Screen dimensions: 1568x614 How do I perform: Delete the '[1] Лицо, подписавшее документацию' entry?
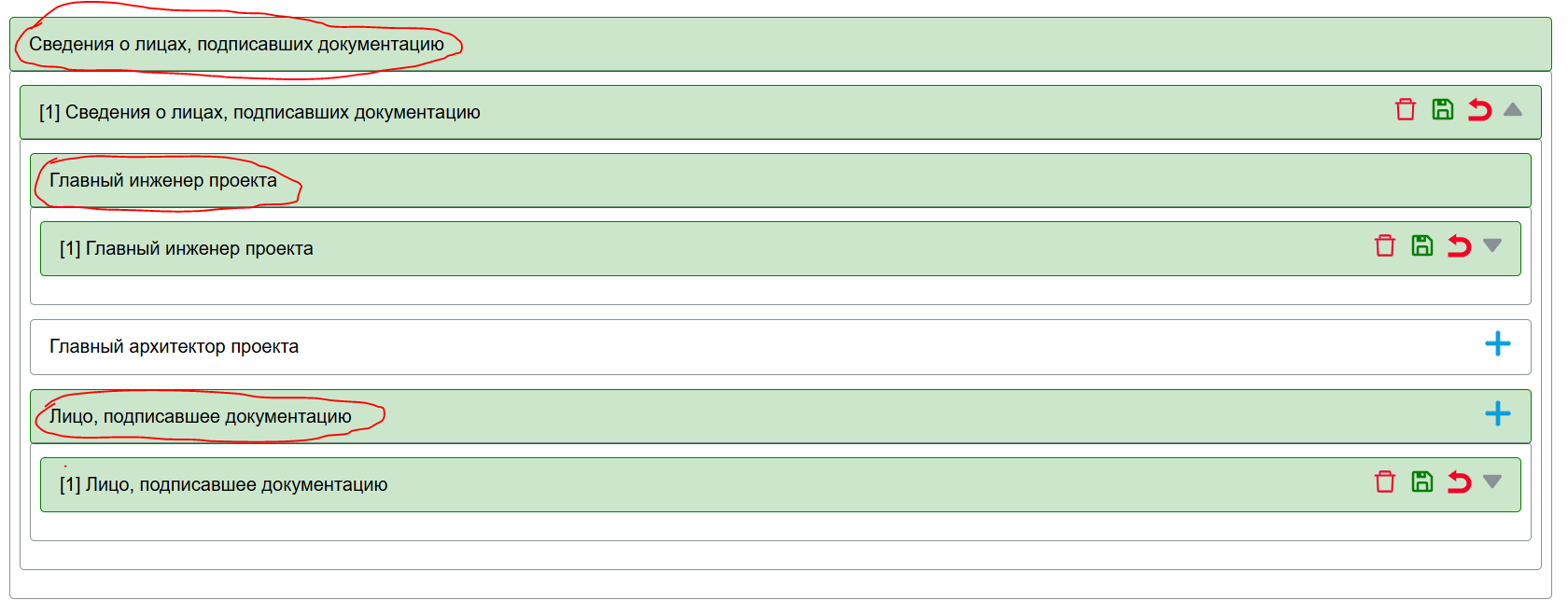(1385, 482)
